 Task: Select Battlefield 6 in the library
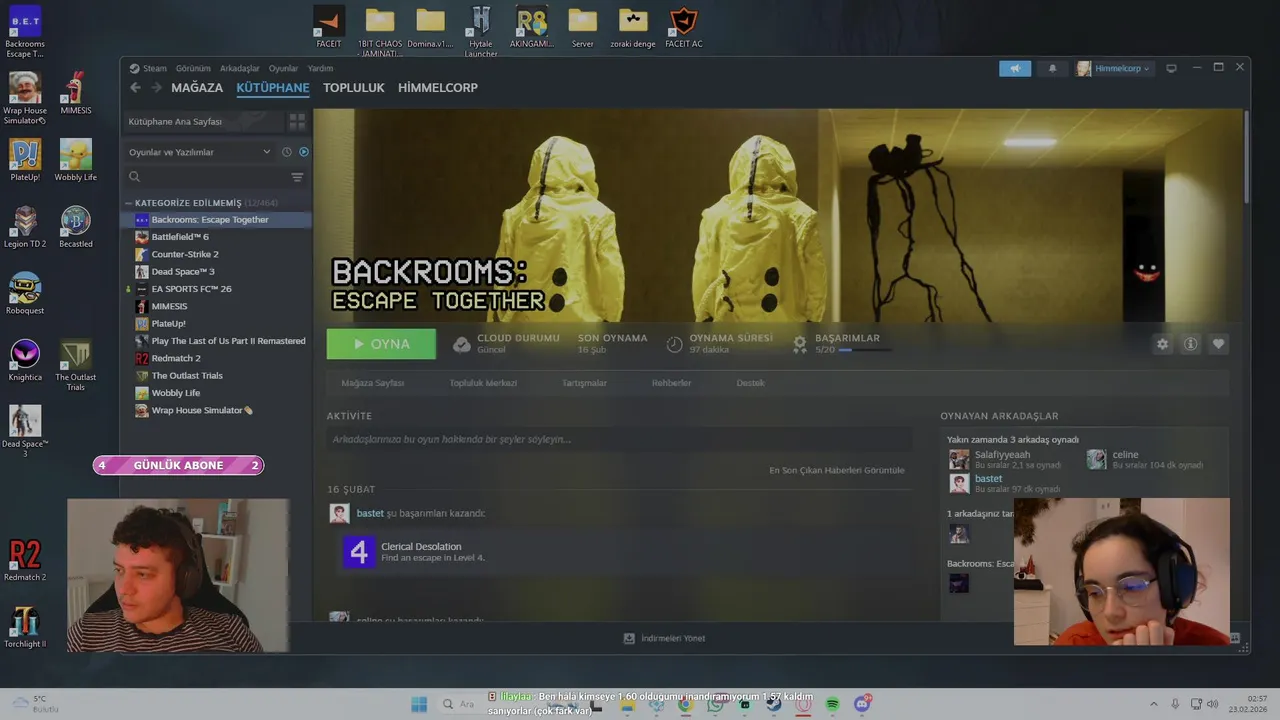point(217,237)
